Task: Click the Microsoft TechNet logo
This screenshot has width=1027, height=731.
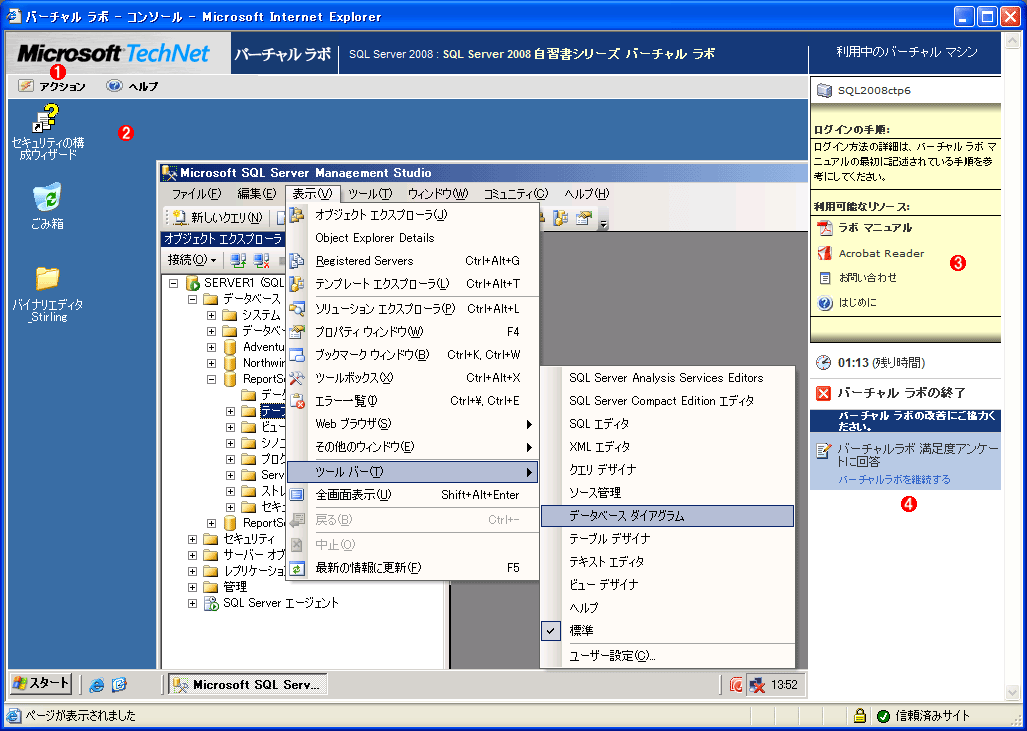Action: pyautogui.click(x=114, y=53)
